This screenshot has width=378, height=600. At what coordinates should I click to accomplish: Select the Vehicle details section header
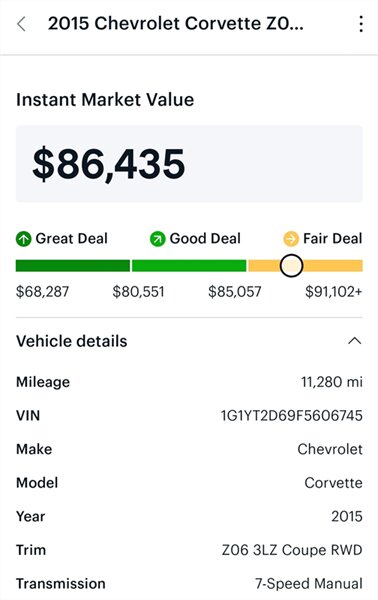point(72,341)
